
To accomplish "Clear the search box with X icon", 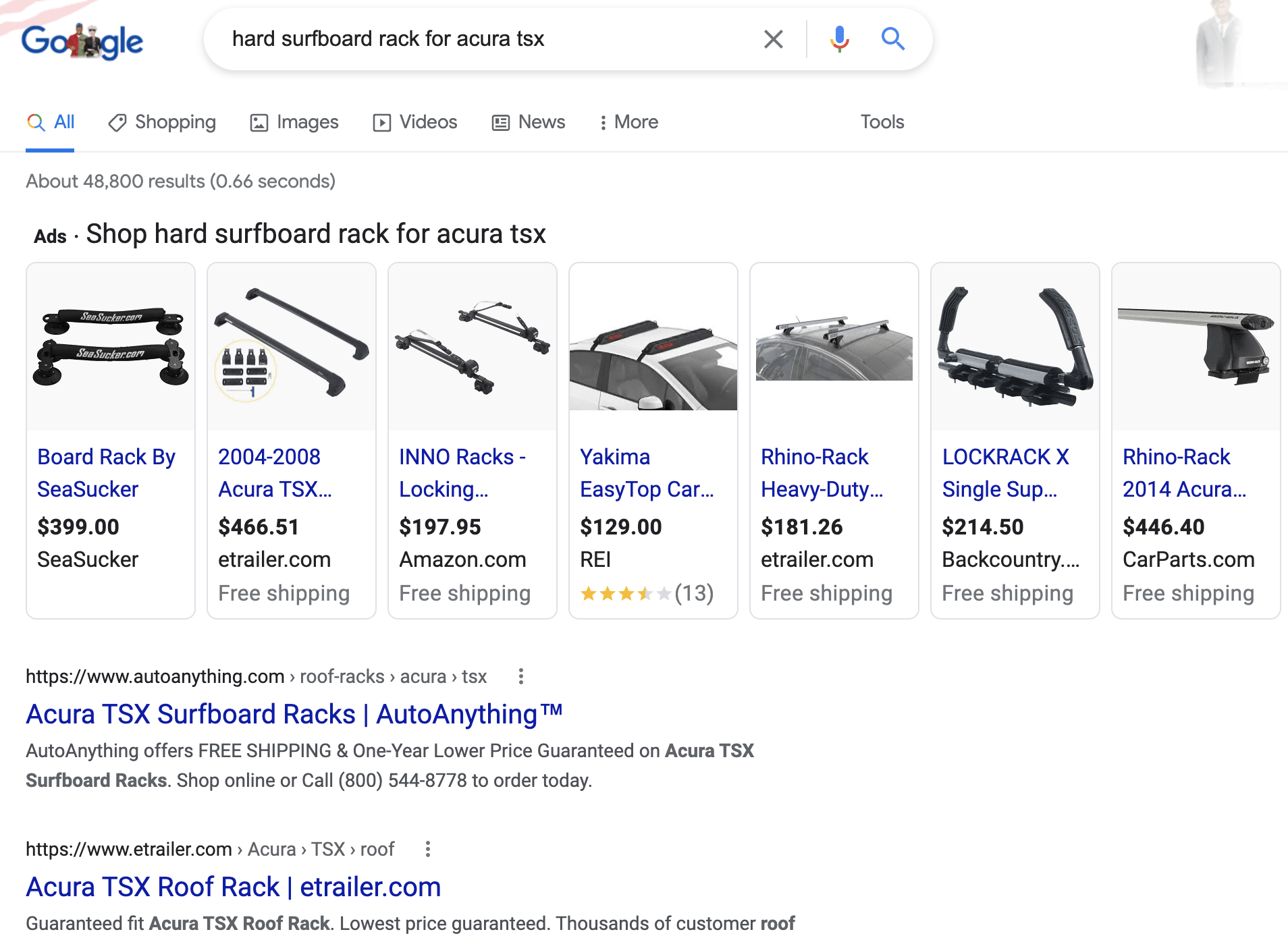I will tap(773, 39).
